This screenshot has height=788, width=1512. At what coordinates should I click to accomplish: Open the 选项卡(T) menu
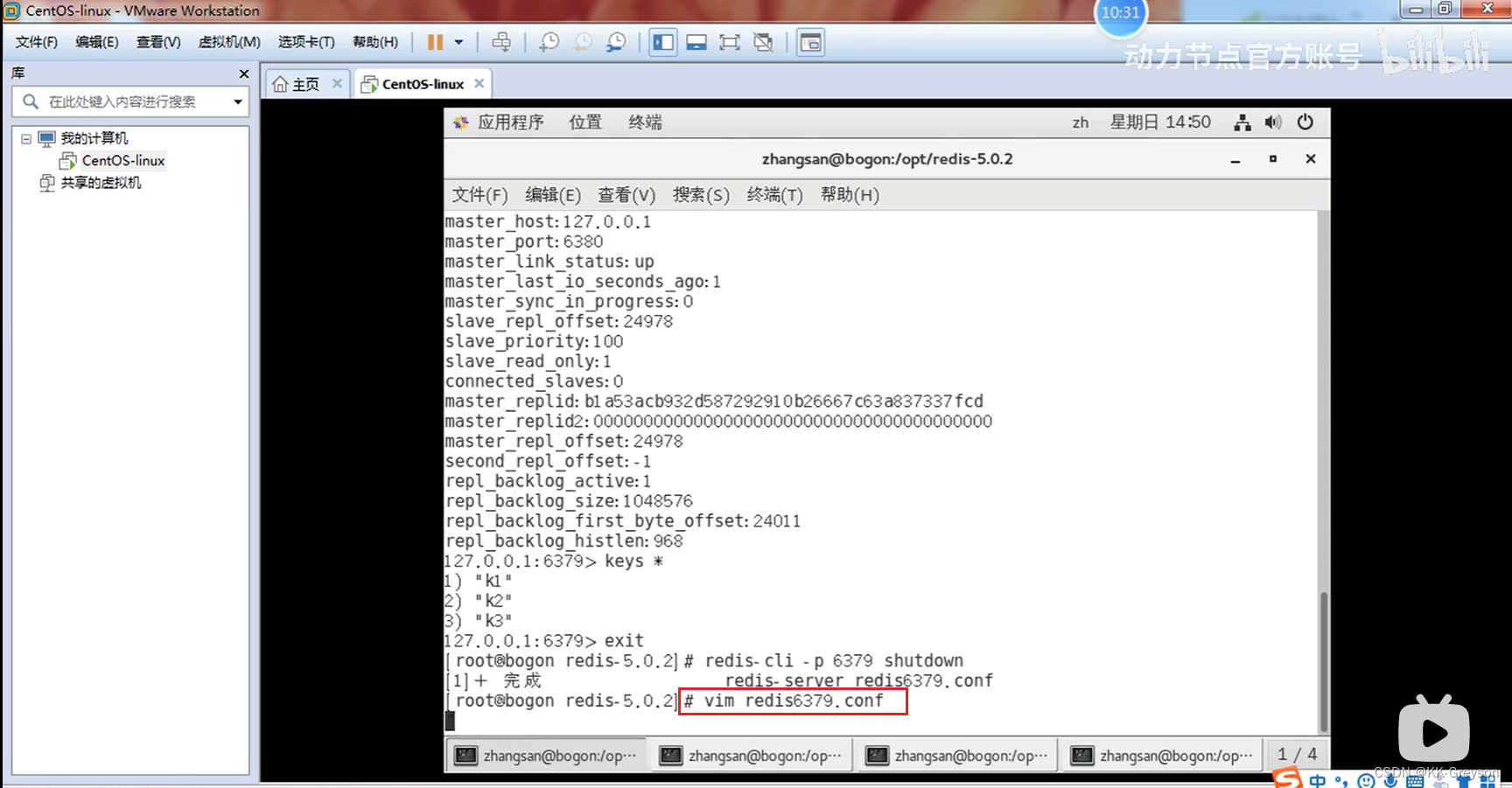[306, 42]
